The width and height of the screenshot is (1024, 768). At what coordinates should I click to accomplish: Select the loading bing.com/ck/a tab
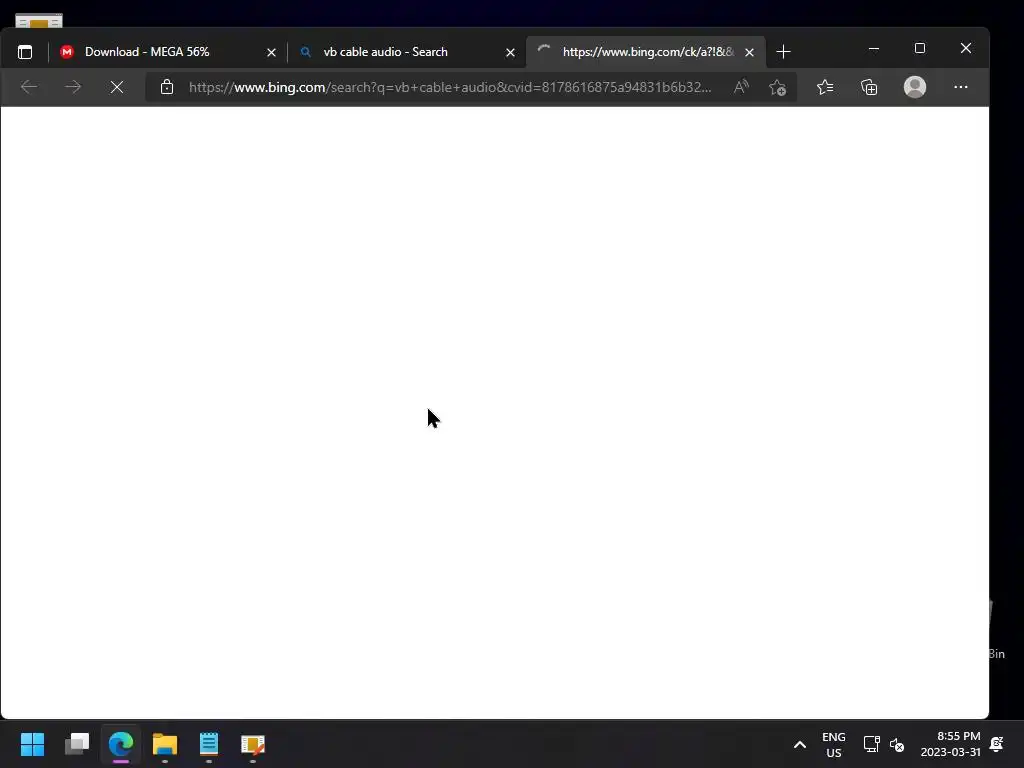click(x=646, y=52)
